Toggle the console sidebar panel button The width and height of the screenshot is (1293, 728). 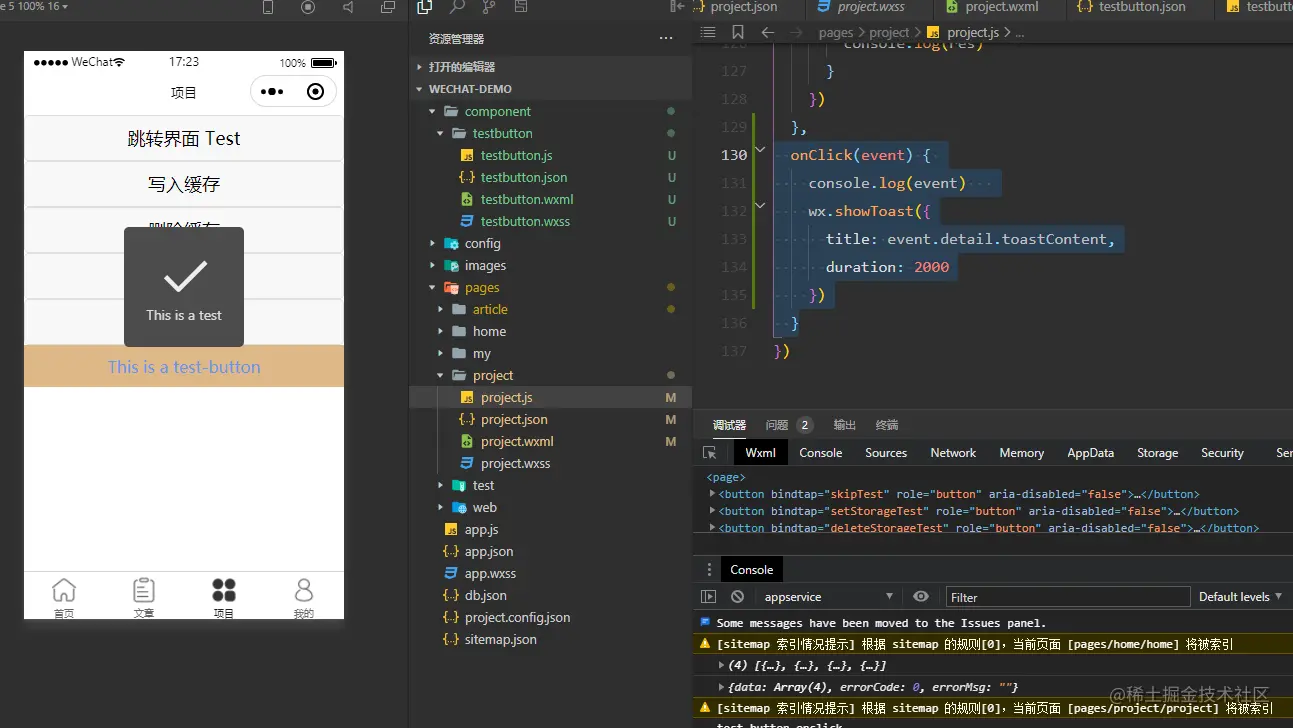pyautogui.click(x=709, y=597)
